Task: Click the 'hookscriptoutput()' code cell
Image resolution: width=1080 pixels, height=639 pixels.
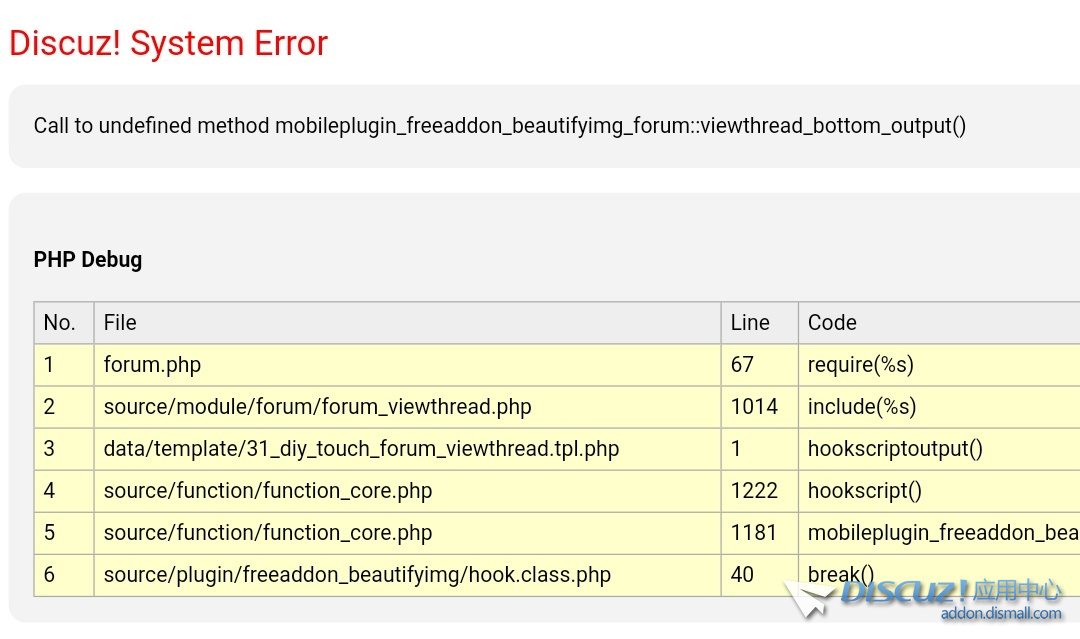Action: click(939, 449)
